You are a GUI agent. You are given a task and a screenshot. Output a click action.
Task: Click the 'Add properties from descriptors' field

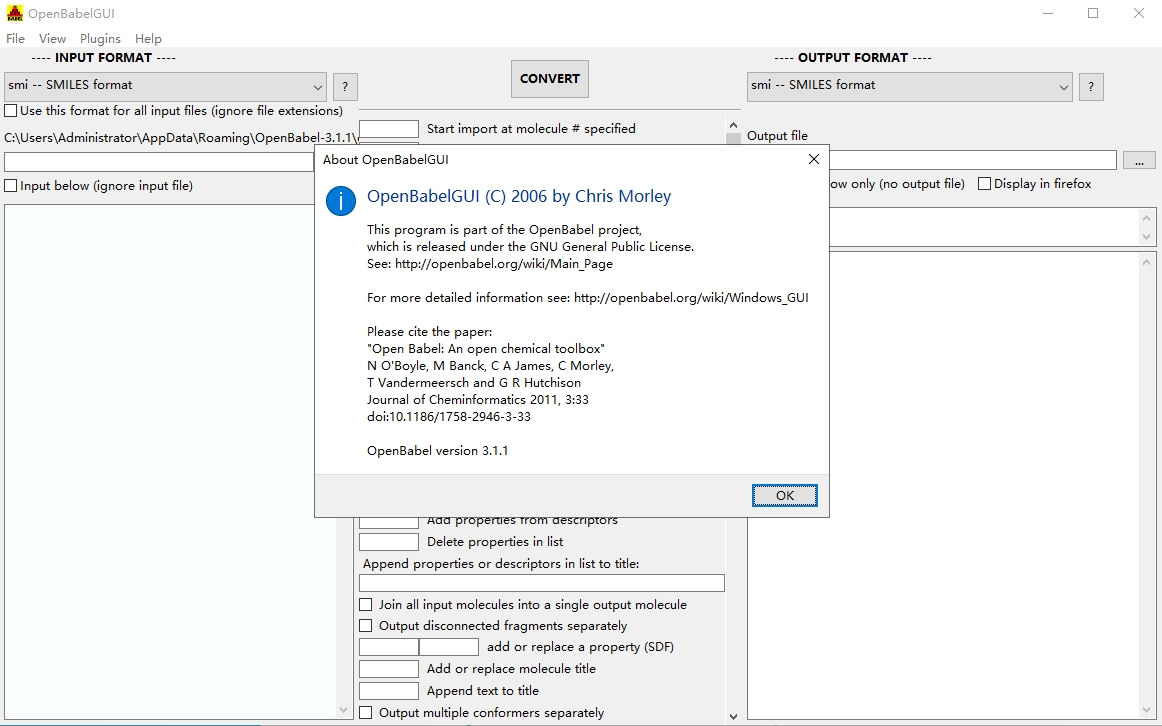pos(389,522)
